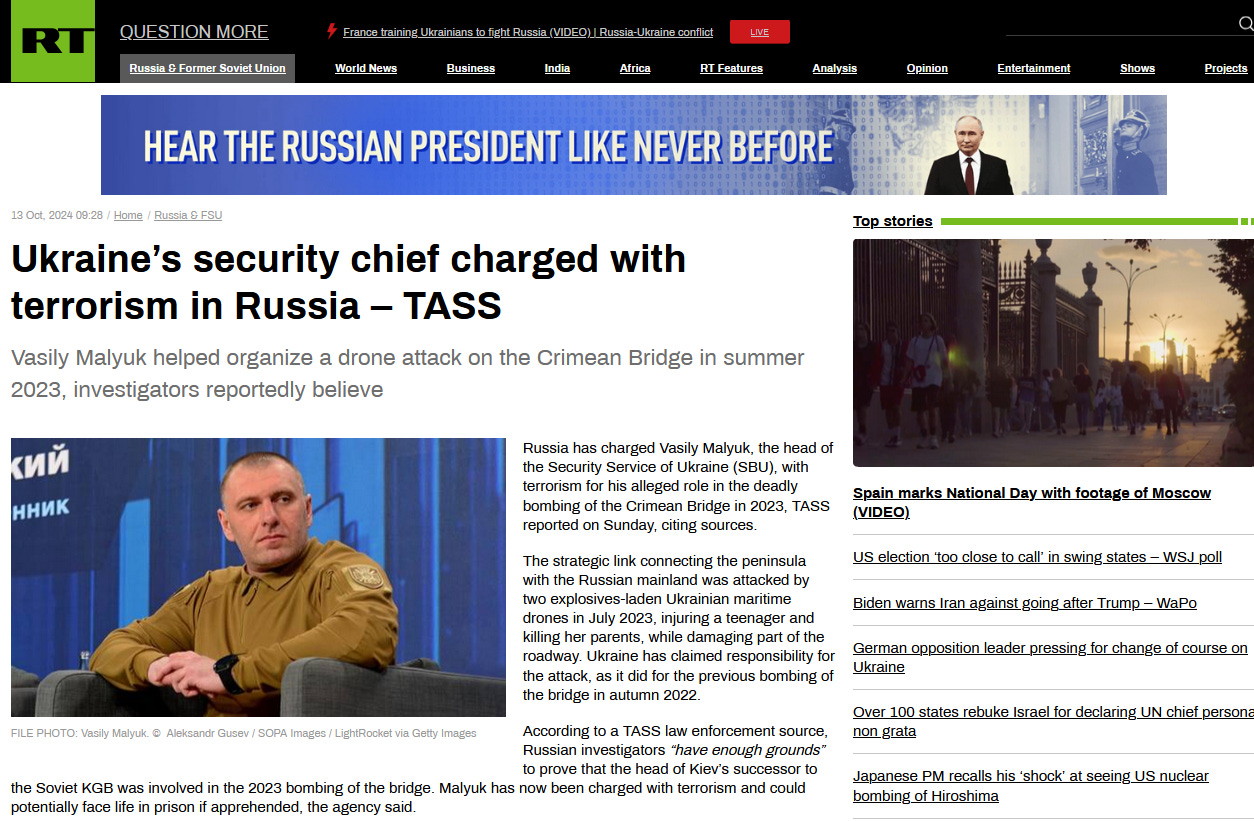Open the US election WSJ poll story
The image size is (1254, 821).
coord(1037,557)
